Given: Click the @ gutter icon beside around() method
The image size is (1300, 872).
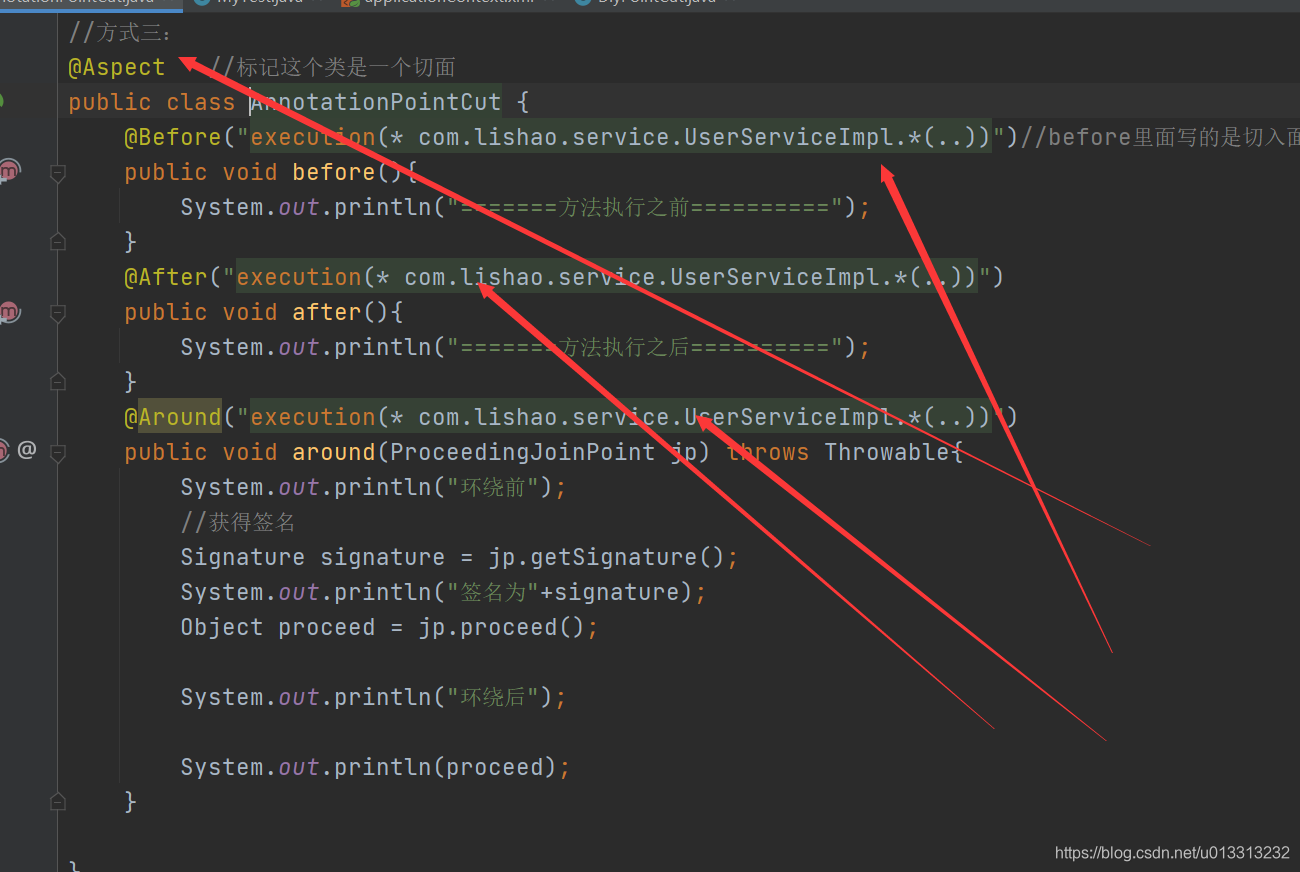Looking at the screenshot, I should tap(27, 450).
